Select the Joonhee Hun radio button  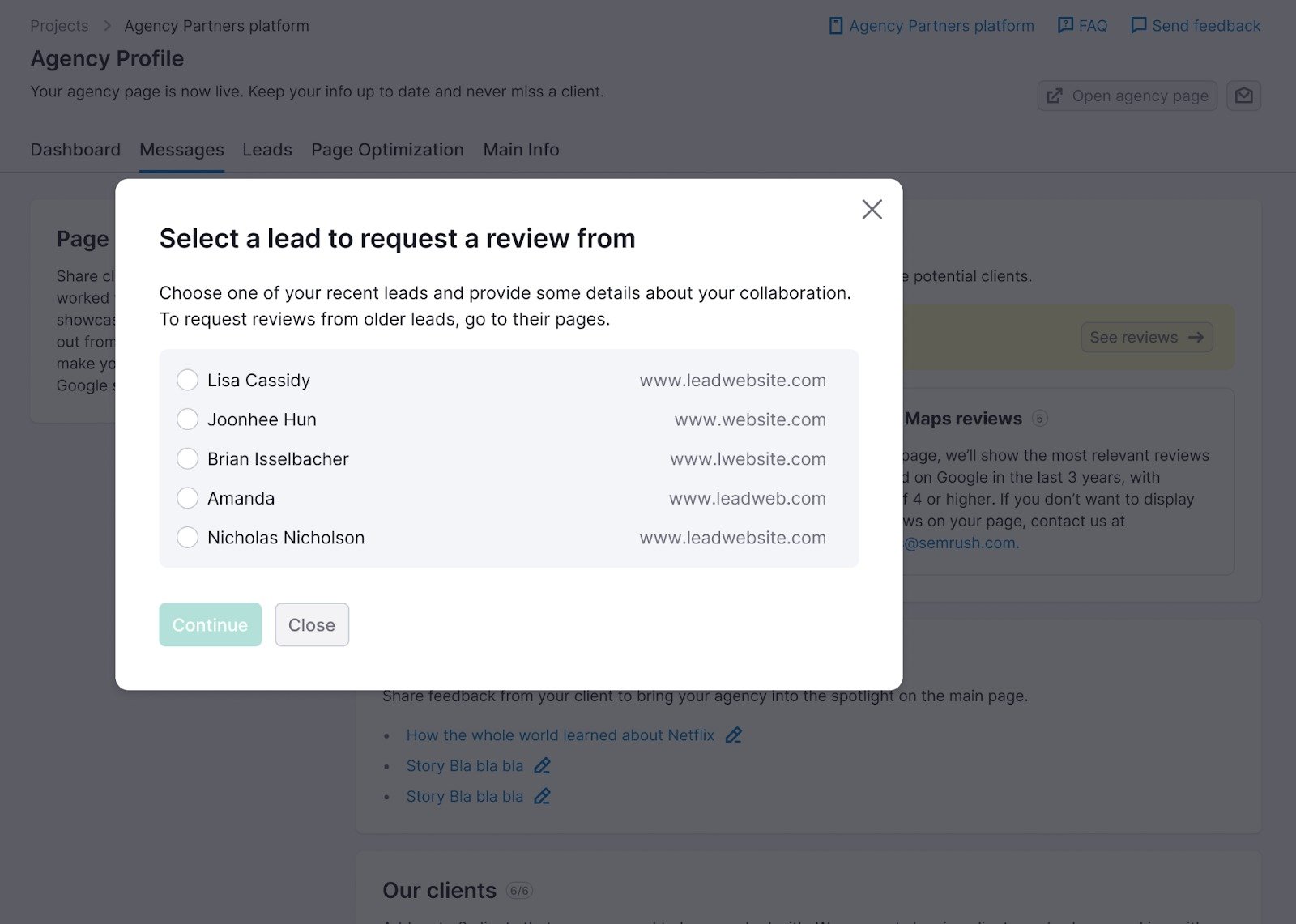click(x=187, y=419)
